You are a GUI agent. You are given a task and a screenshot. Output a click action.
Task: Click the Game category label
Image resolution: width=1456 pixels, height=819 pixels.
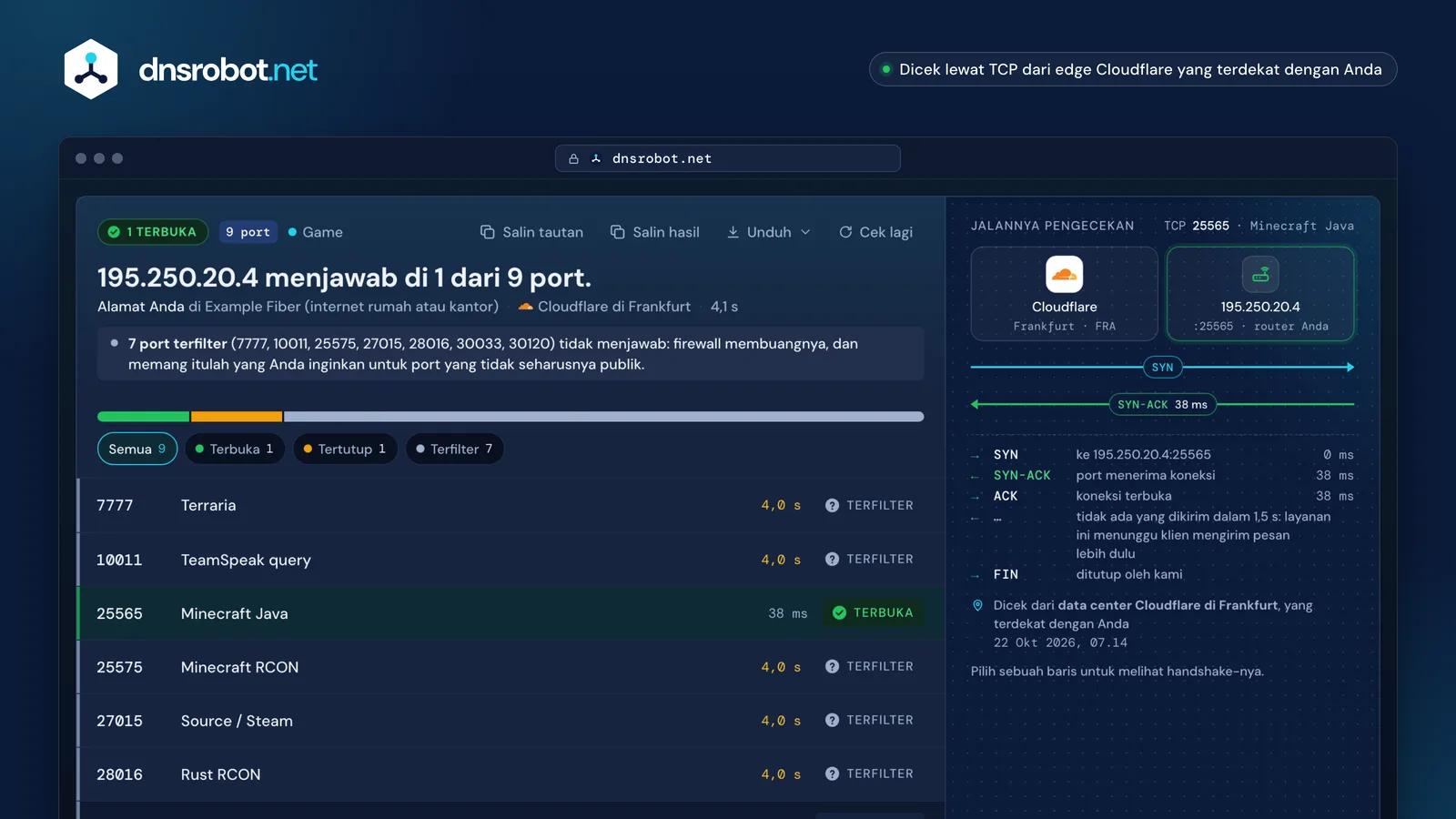tap(316, 232)
